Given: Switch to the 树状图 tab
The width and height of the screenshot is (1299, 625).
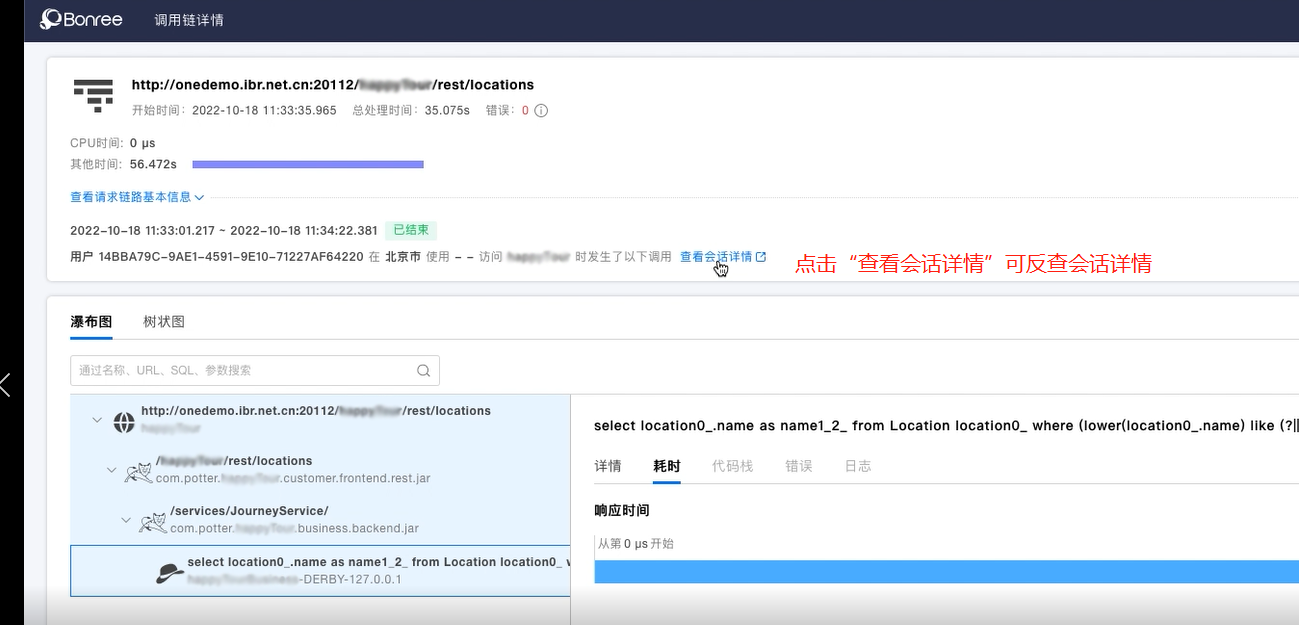Looking at the screenshot, I should 164,322.
